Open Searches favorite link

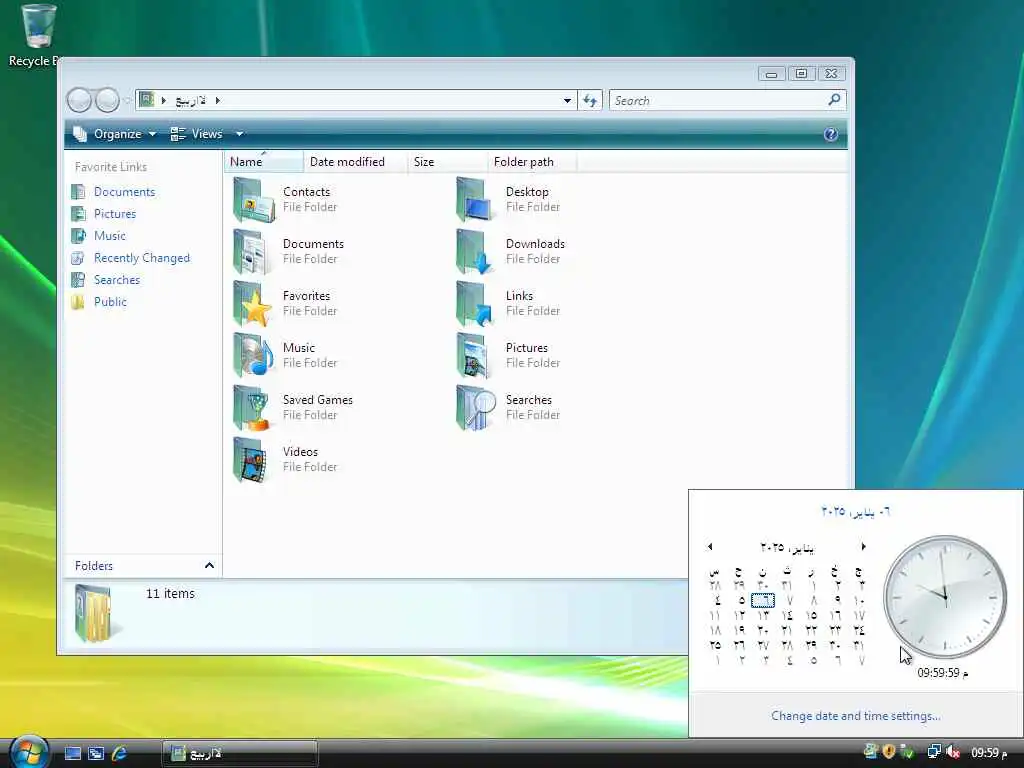[117, 280]
